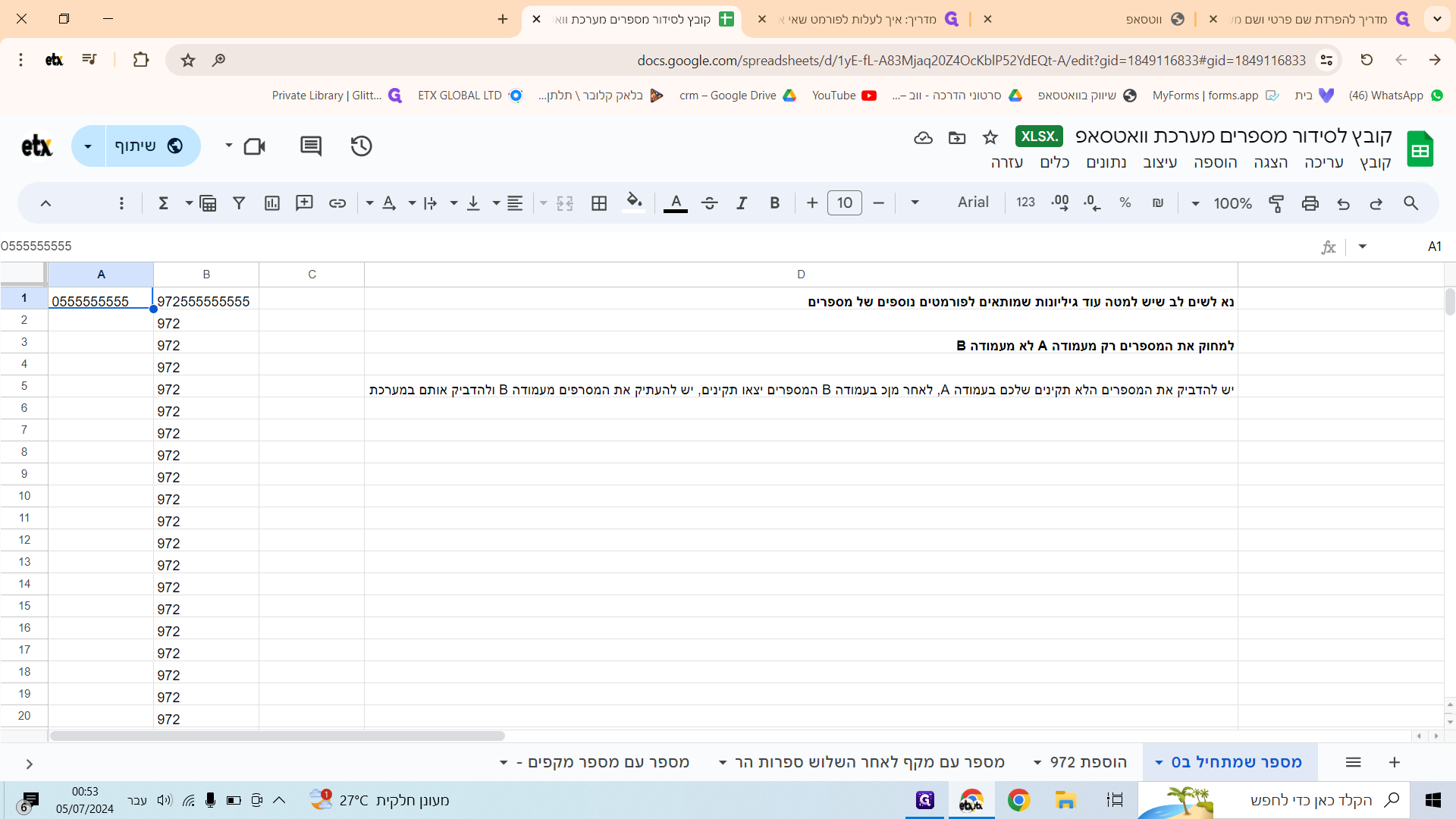The image size is (1456, 819).
Task: Expand the share button dropdown arrow
Action: 88,146
